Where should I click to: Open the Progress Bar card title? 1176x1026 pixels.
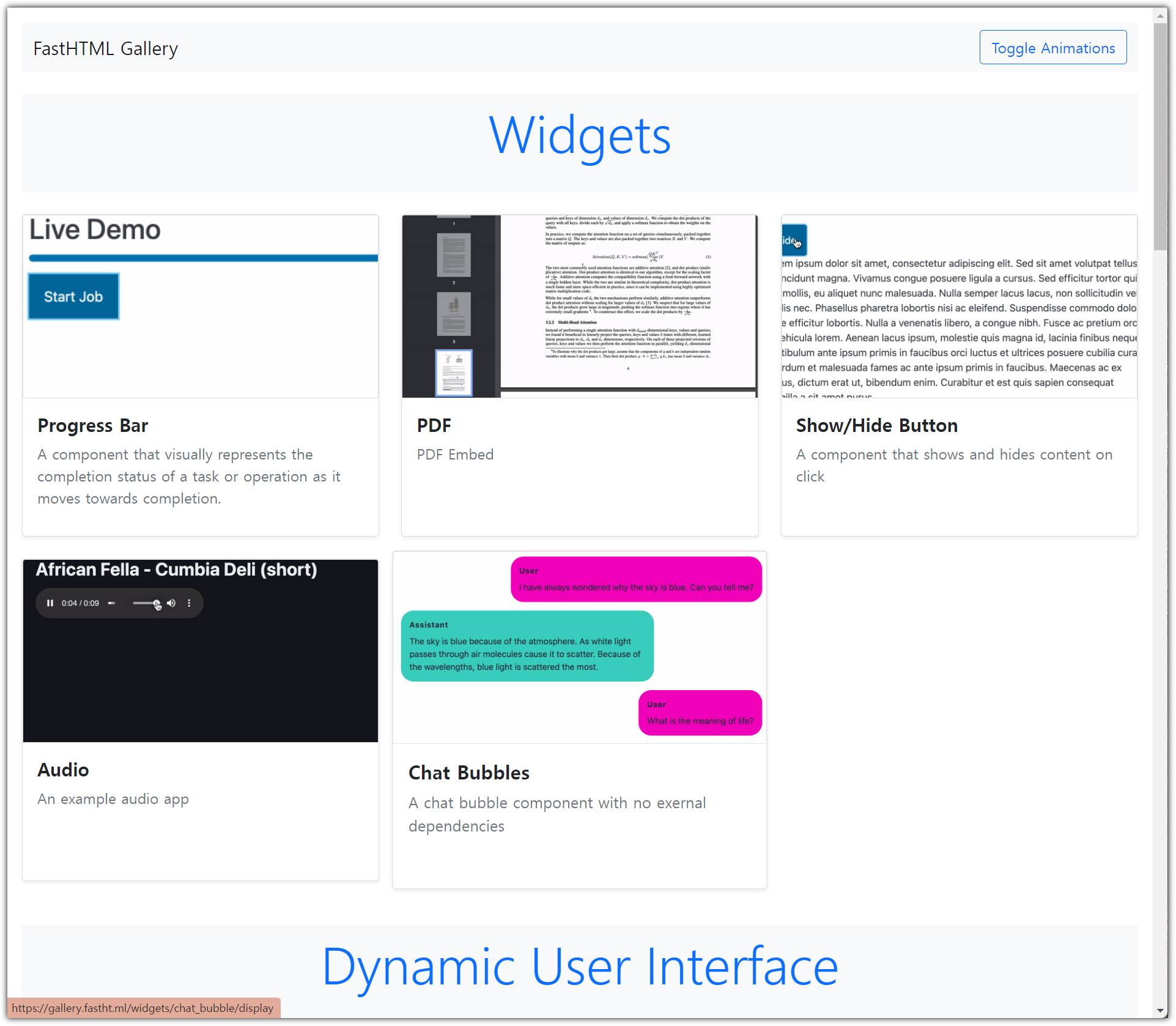click(93, 426)
